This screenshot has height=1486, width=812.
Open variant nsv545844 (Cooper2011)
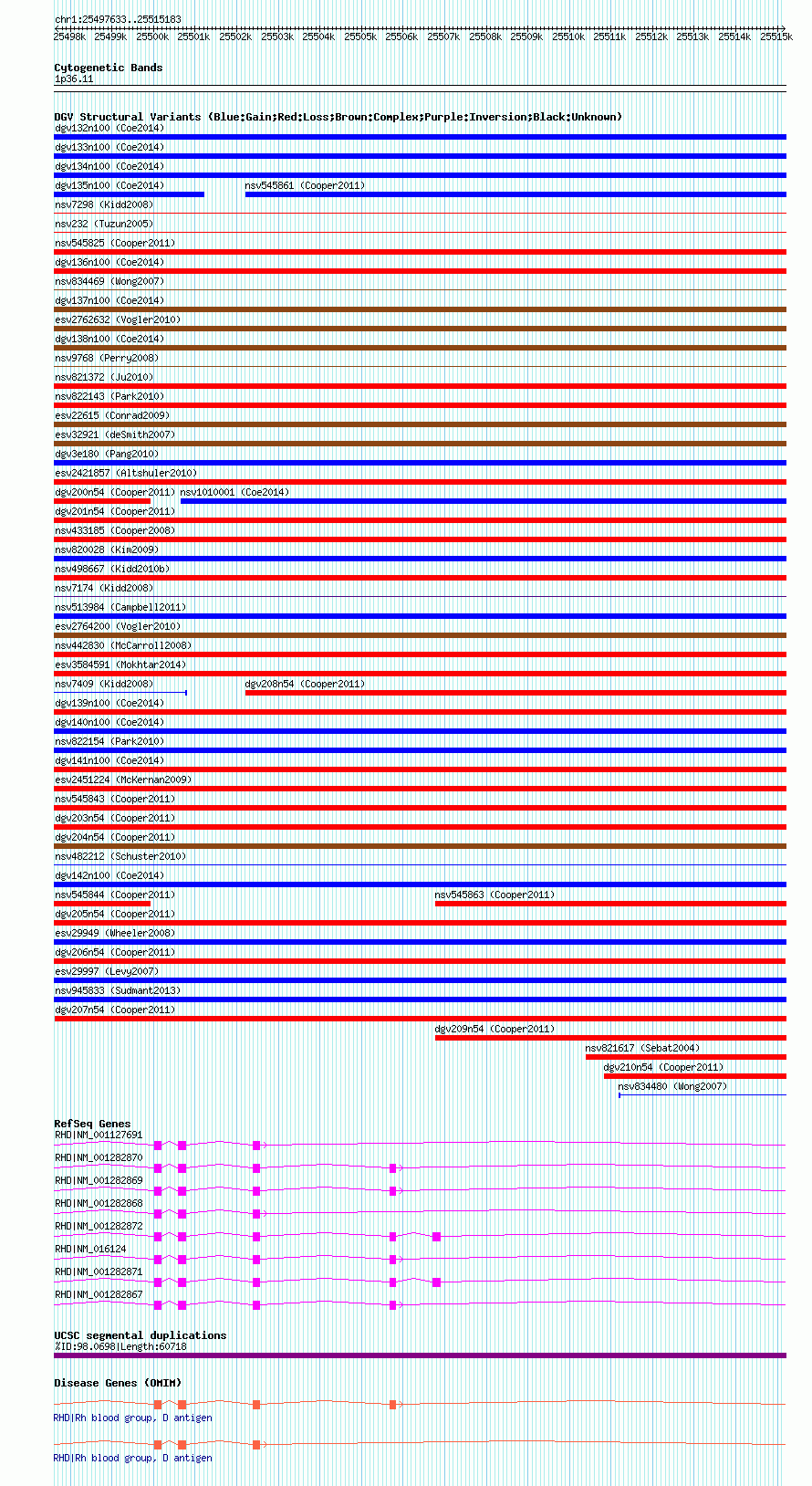click(x=115, y=895)
